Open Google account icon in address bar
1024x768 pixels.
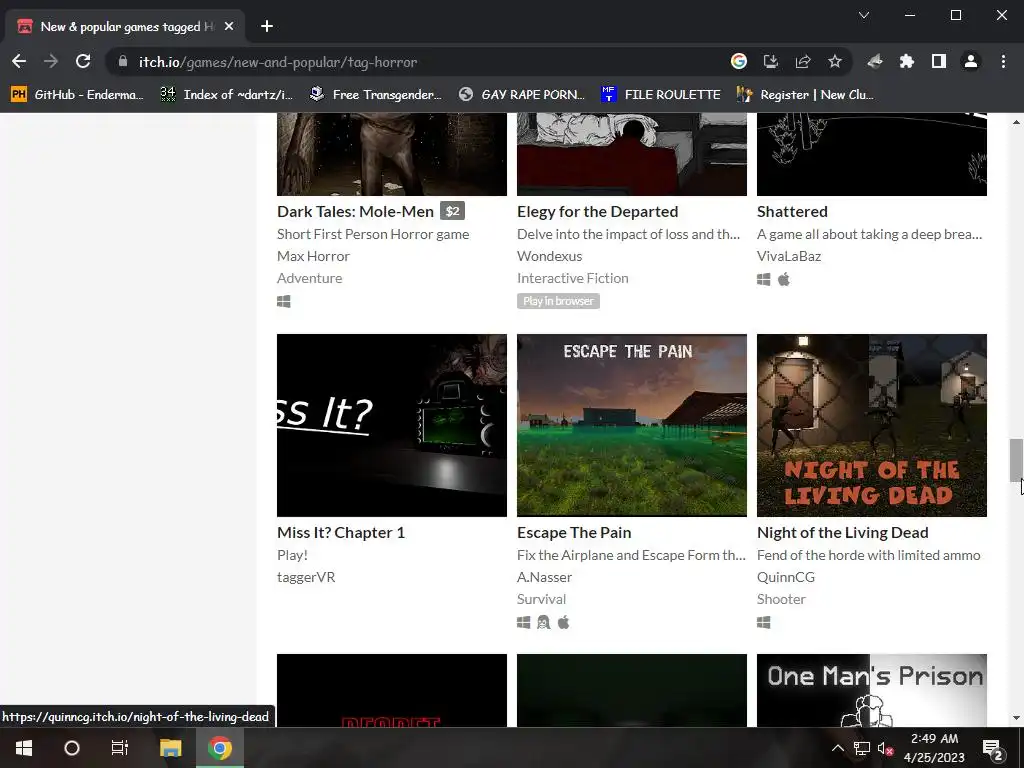(739, 61)
